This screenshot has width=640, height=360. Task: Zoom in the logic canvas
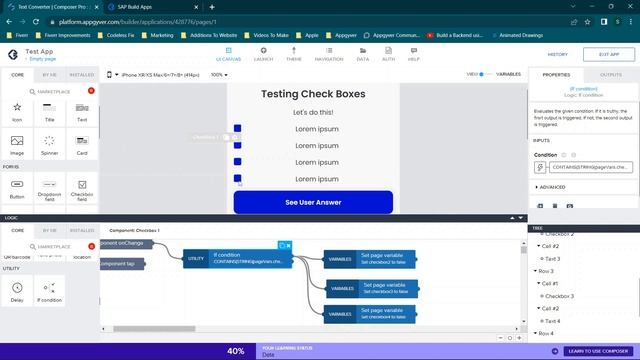coord(519,338)
